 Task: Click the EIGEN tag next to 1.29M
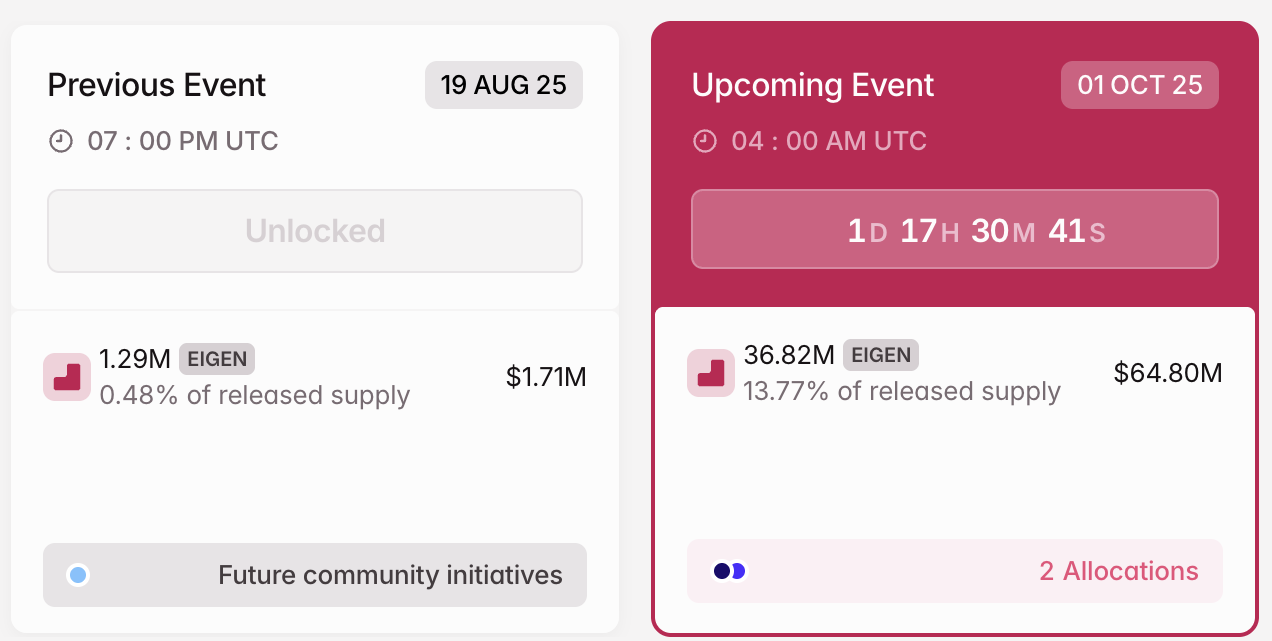[217, 358]
